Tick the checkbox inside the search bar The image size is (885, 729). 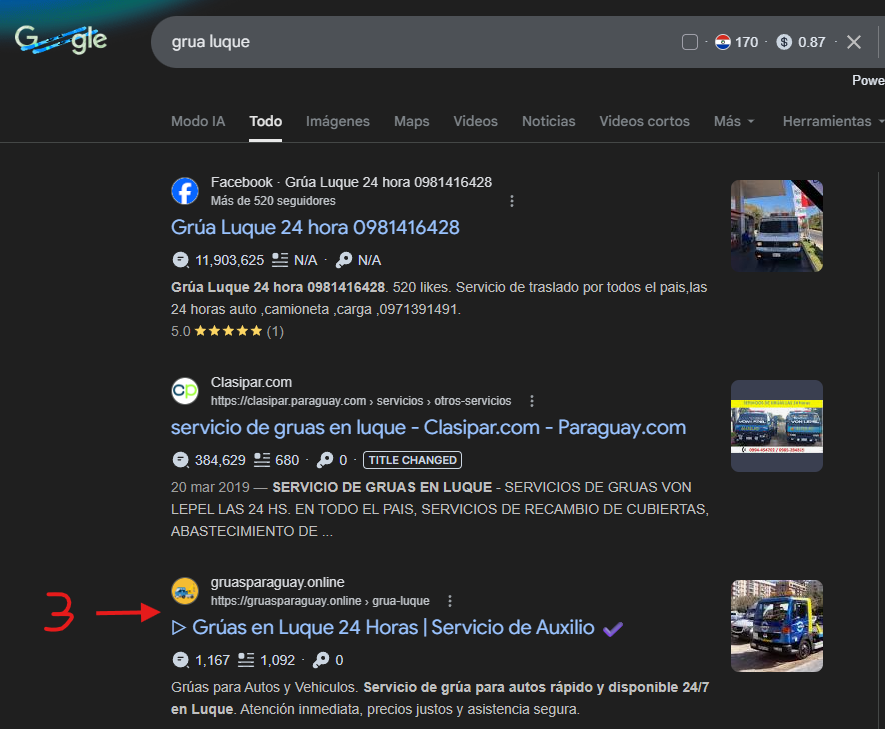point(689,42)
